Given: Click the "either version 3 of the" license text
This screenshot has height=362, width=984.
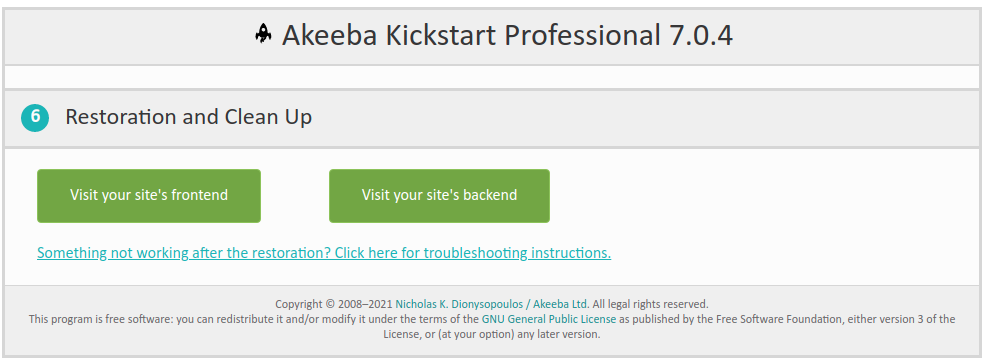Looking at the screenshot, I should point(901,319).
